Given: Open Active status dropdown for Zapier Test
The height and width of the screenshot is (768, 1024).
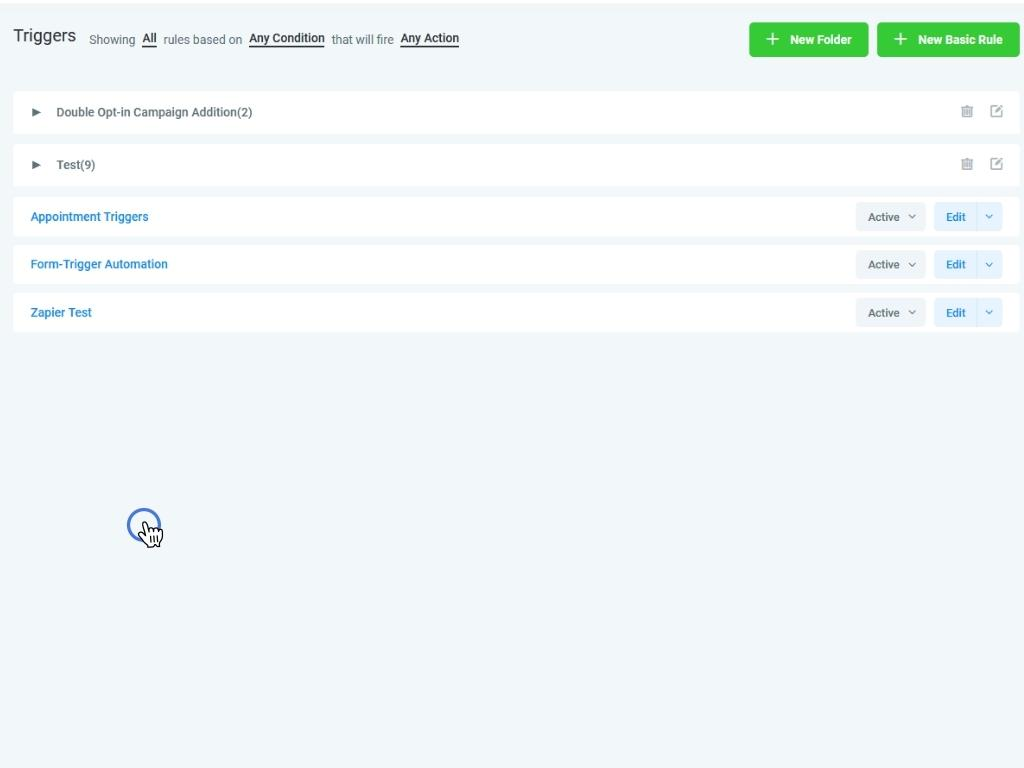Looking at the screenshot, I should [891, 313].
